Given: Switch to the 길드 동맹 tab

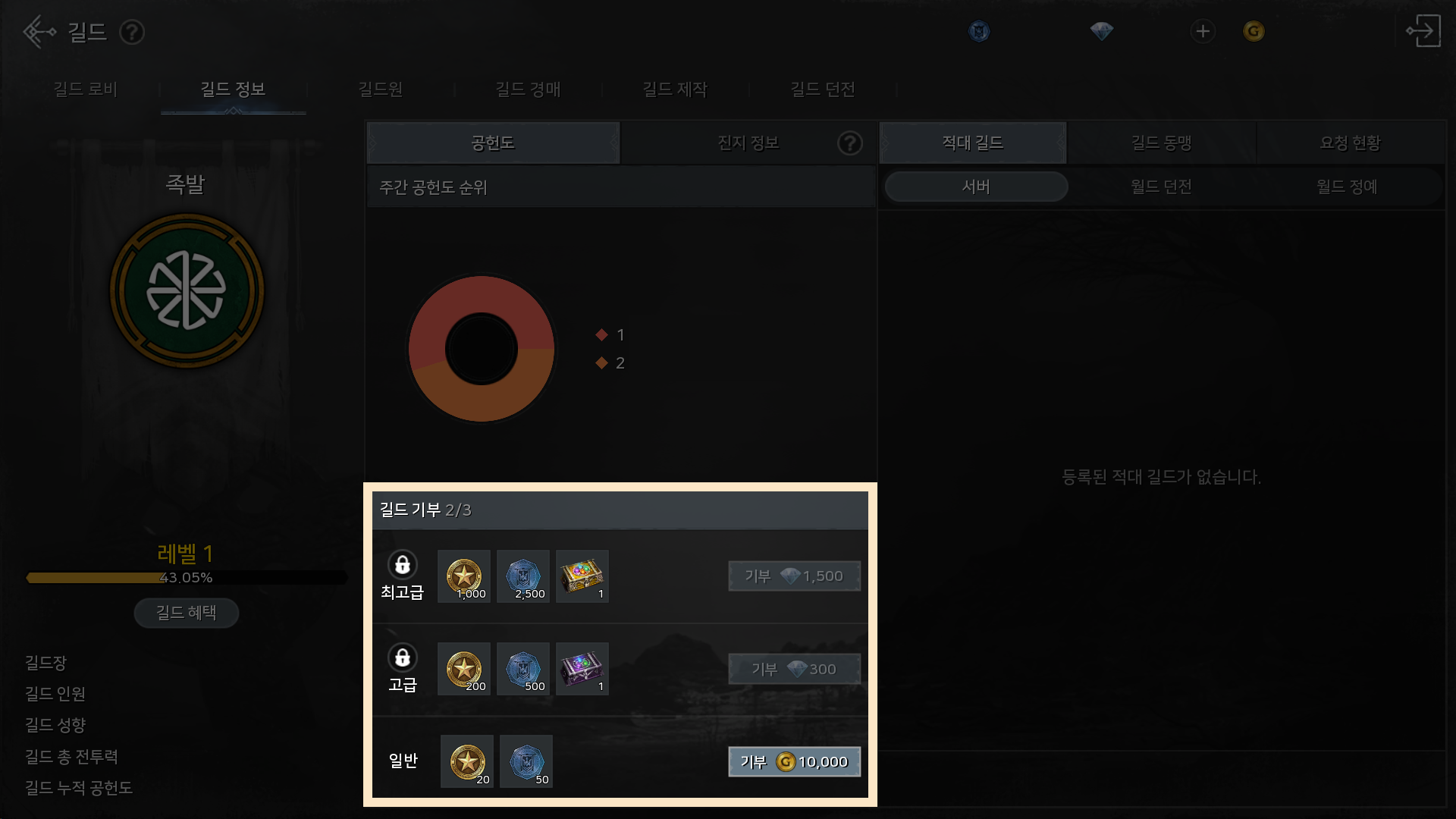Looking at the screenshot, I should (x=1161, y=143).
